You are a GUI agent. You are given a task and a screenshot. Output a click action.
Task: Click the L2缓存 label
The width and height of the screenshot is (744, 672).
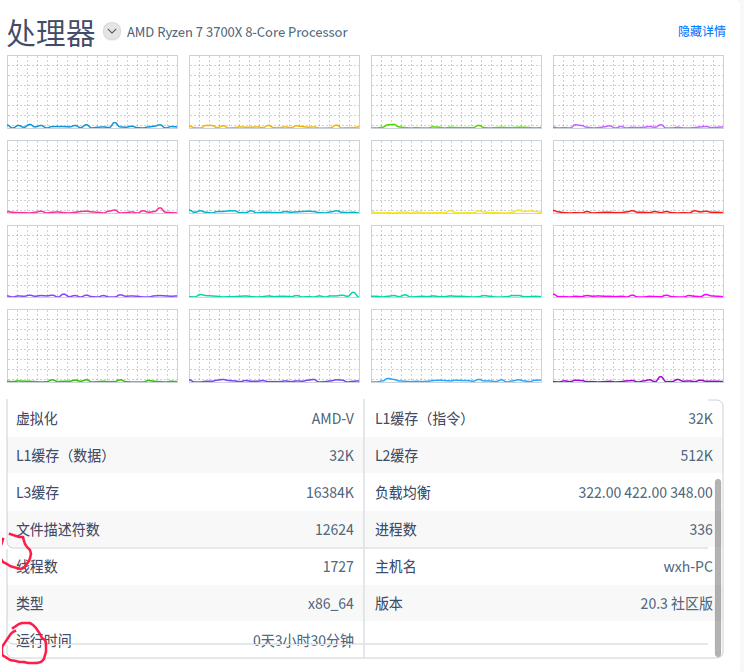(396, 456)
